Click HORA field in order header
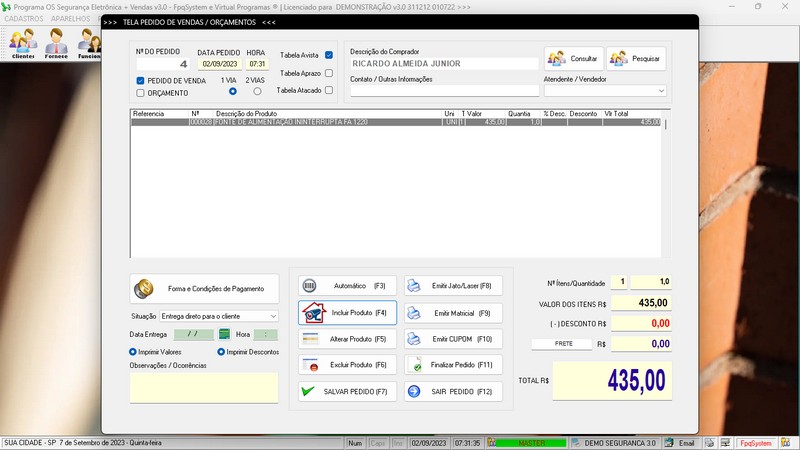Screen dimensions: 800x450 pyautogui.click(x=257, y=64)
